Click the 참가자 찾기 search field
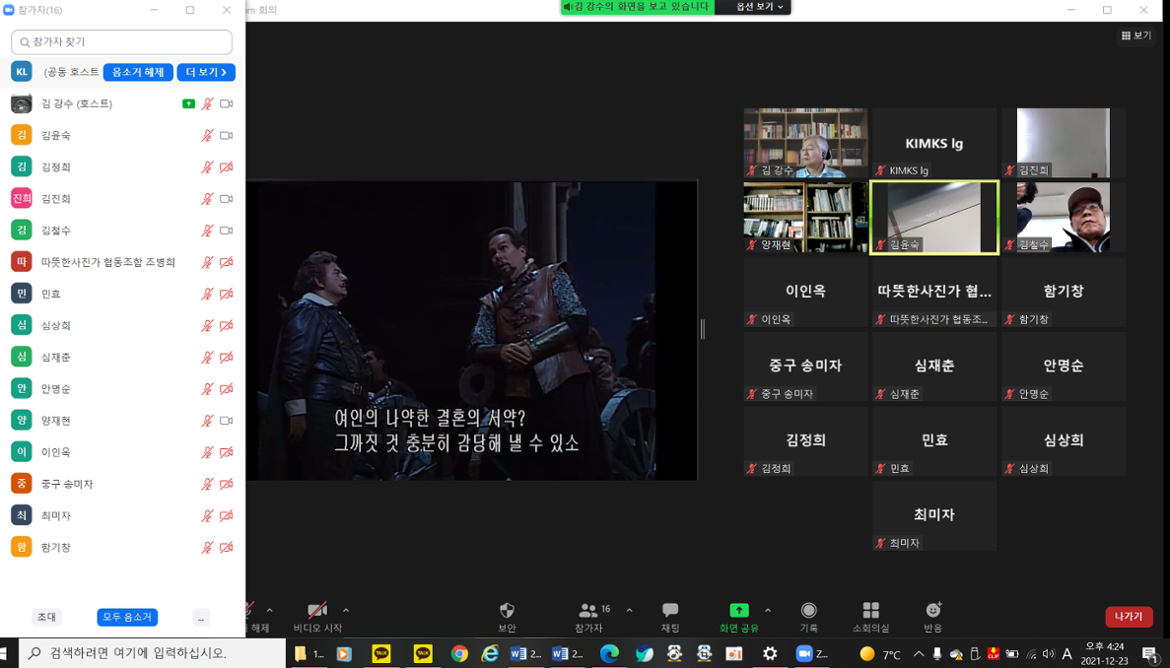 click(120, 42)
